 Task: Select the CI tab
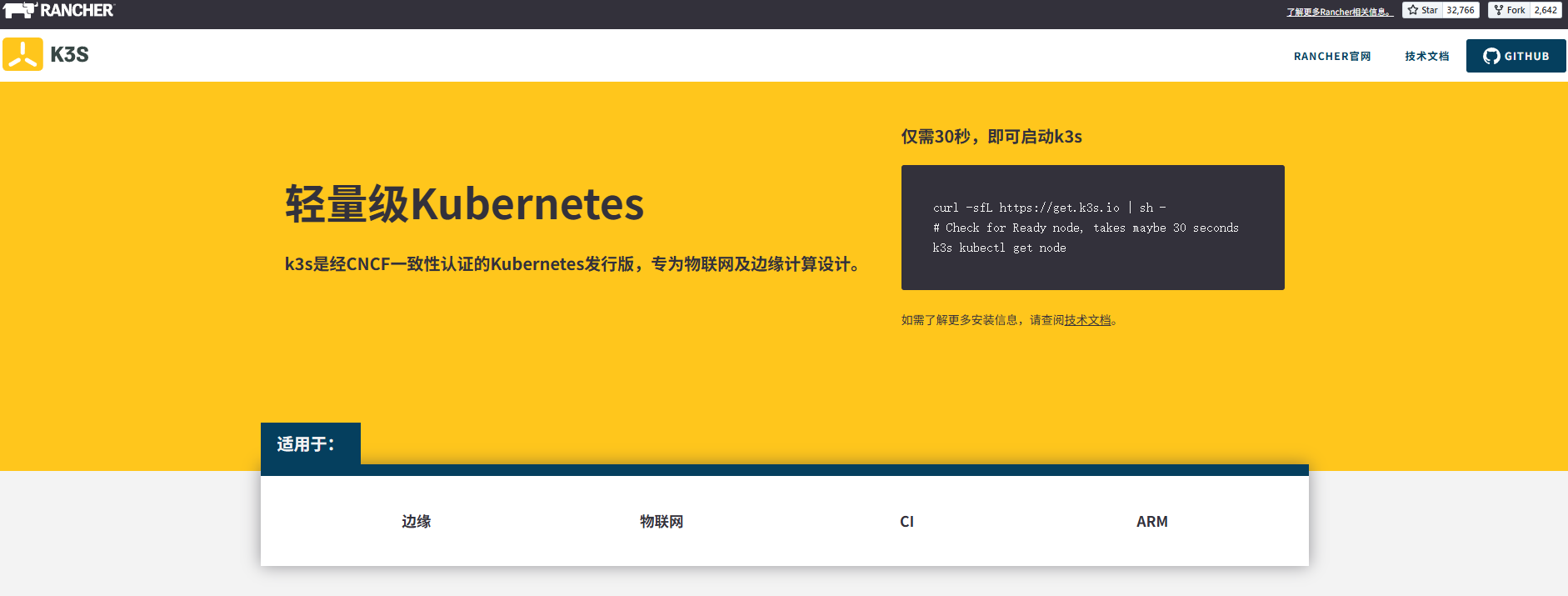(906, 521)
